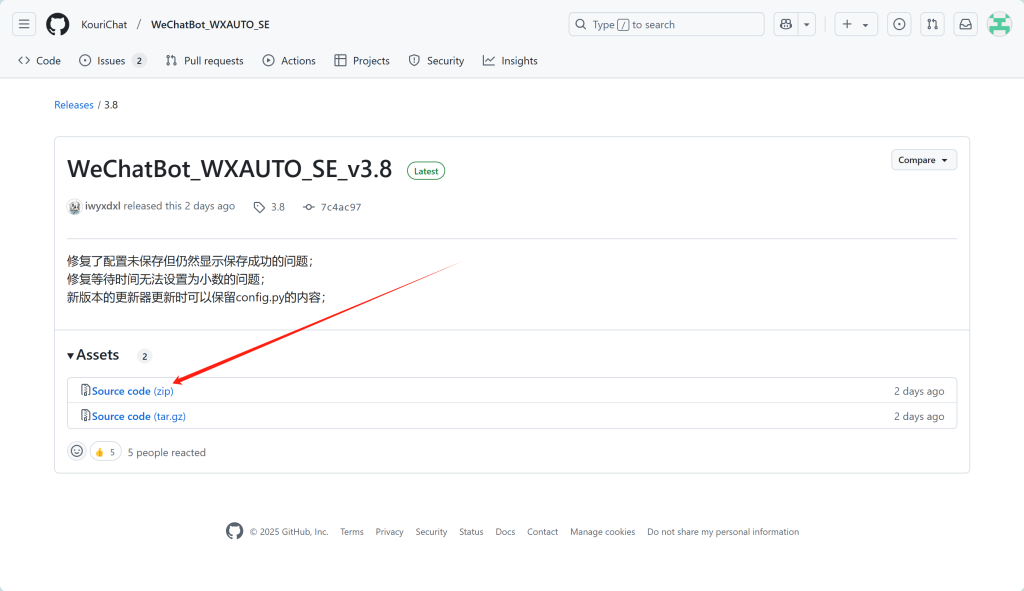The image size is (1024, 591).
Task: Open the repository Security tab
Action: pyautogui.click(x=436, y=61)
